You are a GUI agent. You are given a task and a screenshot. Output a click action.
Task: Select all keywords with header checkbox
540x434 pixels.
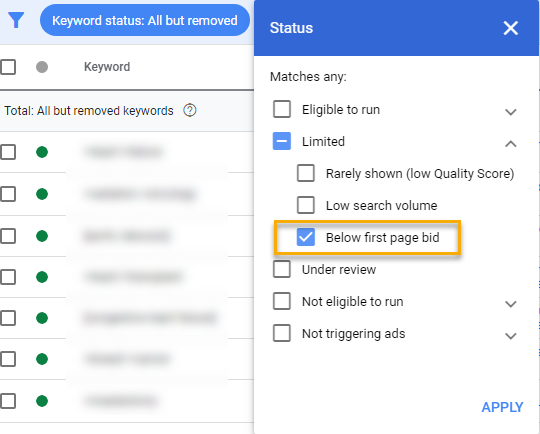click(8, 67)
